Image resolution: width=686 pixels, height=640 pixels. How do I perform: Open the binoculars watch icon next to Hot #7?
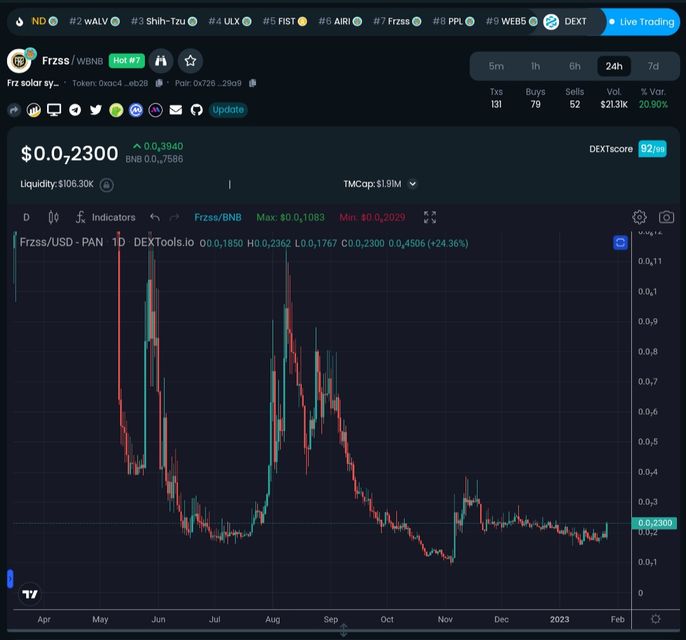pos(161,61)
